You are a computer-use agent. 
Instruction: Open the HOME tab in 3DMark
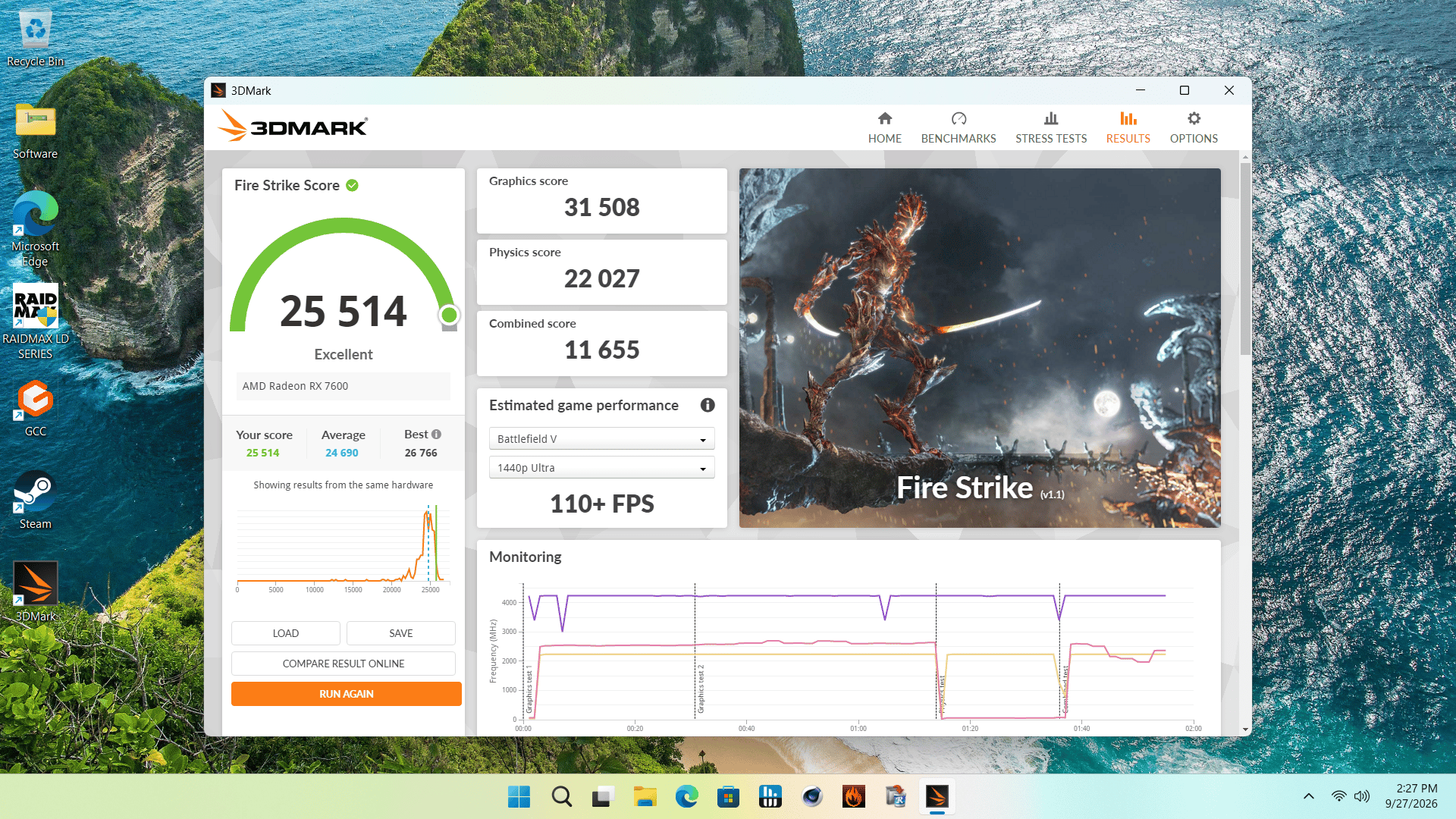coord(884,127)
